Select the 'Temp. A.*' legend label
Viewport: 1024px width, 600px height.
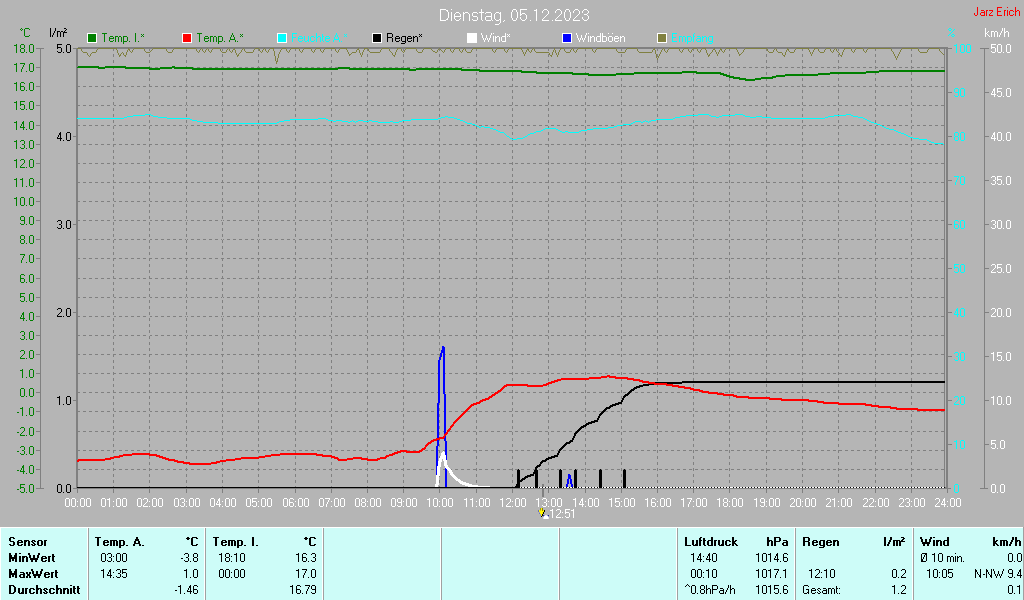coord(219,38)
